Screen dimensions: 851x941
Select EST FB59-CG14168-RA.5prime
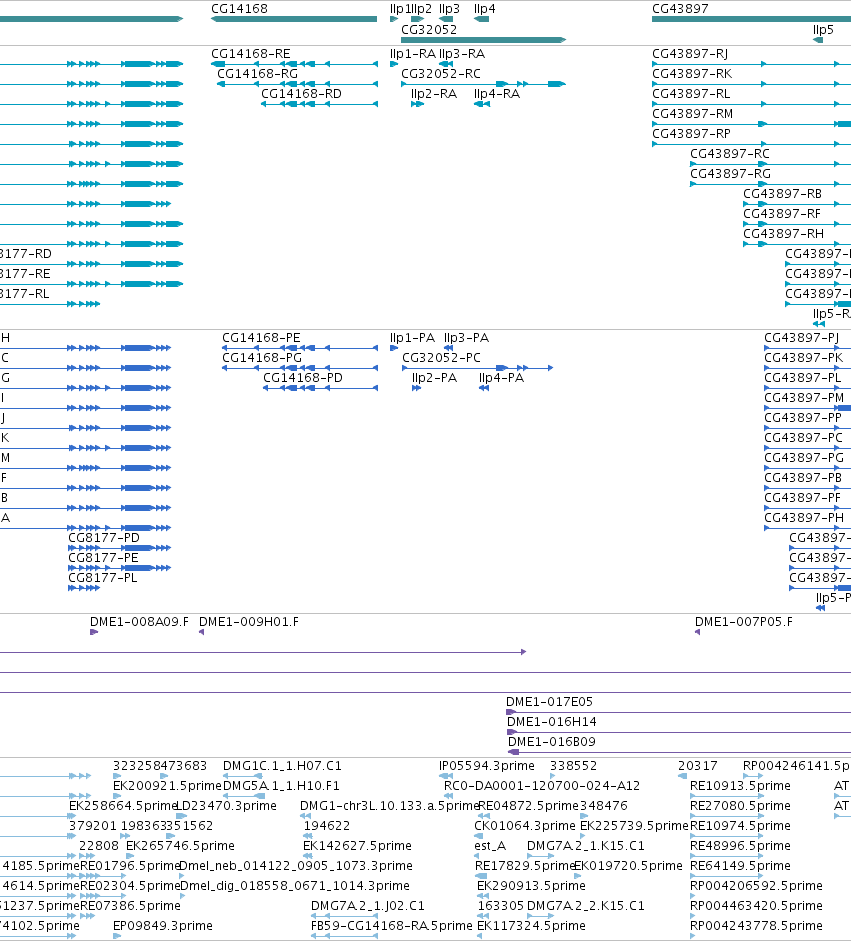tap(344, 936)
